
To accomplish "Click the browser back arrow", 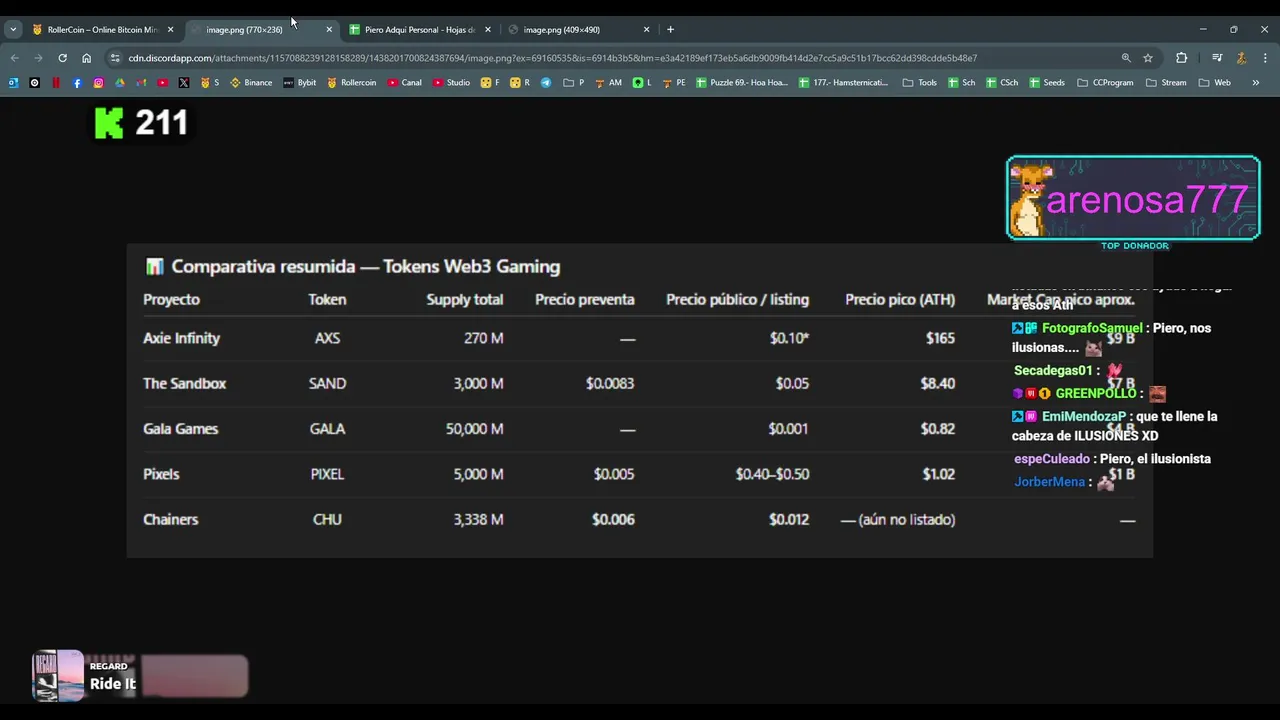I will tap(14, 58).
